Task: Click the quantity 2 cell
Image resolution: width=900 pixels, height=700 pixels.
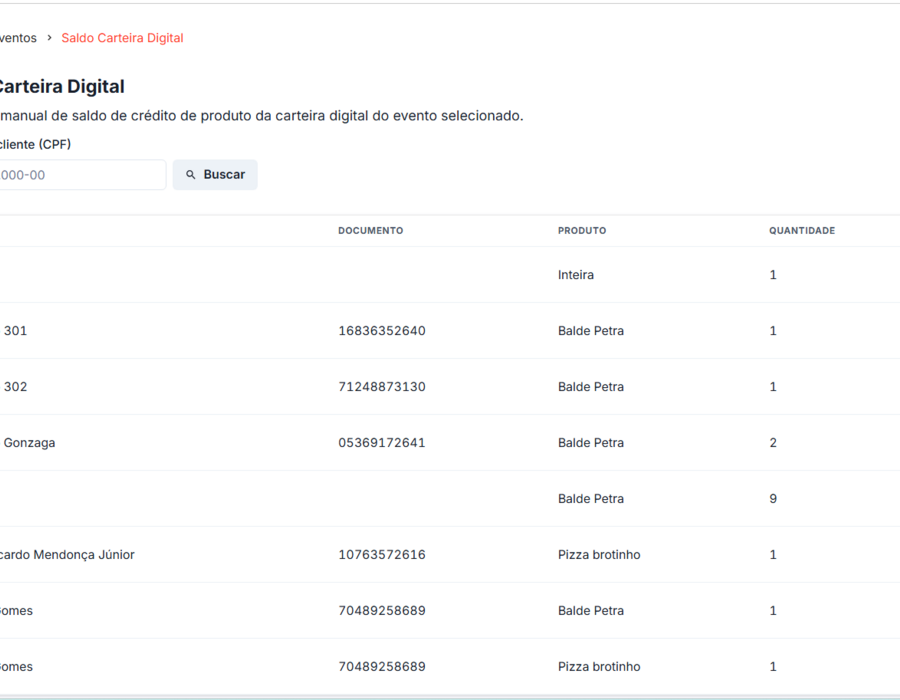Action: click(x=773, y=443)
